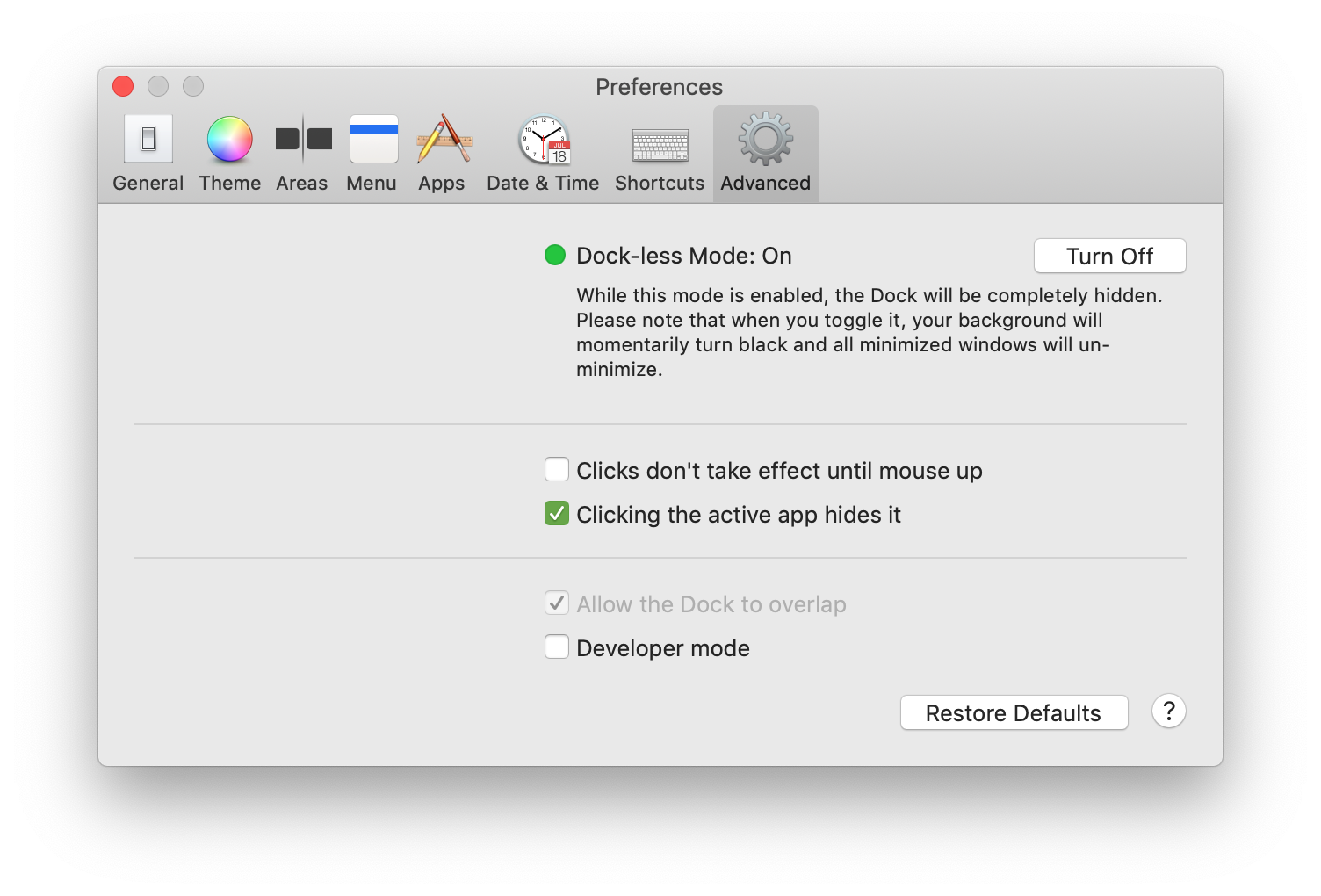
Task: Click Restore Defaults button
Action: (1014, 712)
